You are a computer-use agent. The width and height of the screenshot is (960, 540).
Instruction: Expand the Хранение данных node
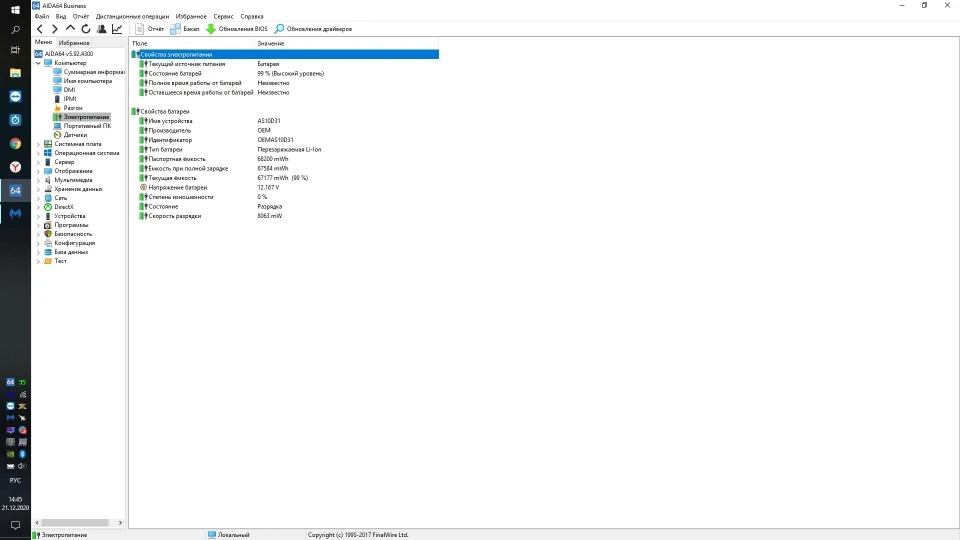coord(39,189)
